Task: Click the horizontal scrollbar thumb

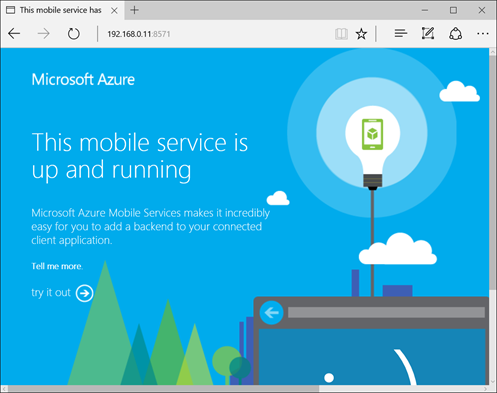Action: (x=163, y=389)
